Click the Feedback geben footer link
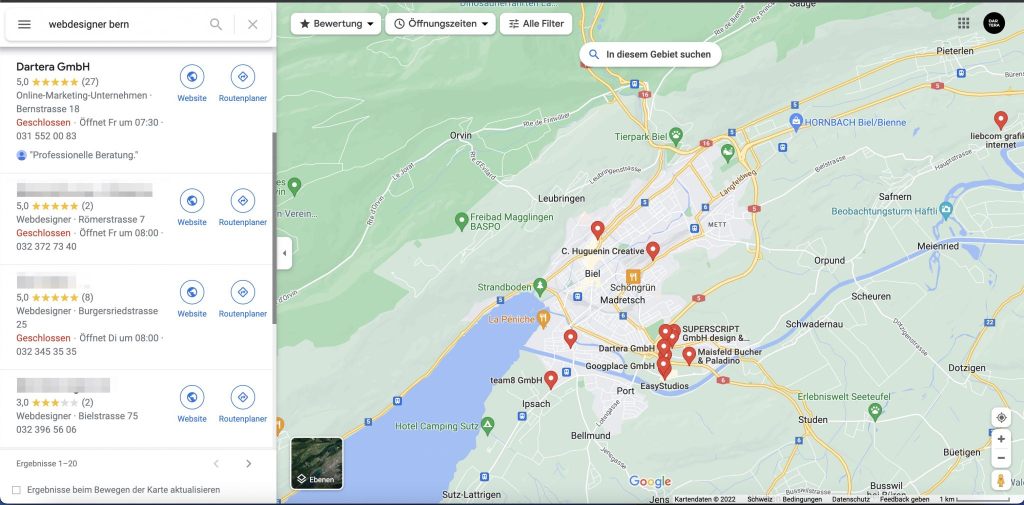The height and width of the screenshot is (505, 1024). [904, 499]
